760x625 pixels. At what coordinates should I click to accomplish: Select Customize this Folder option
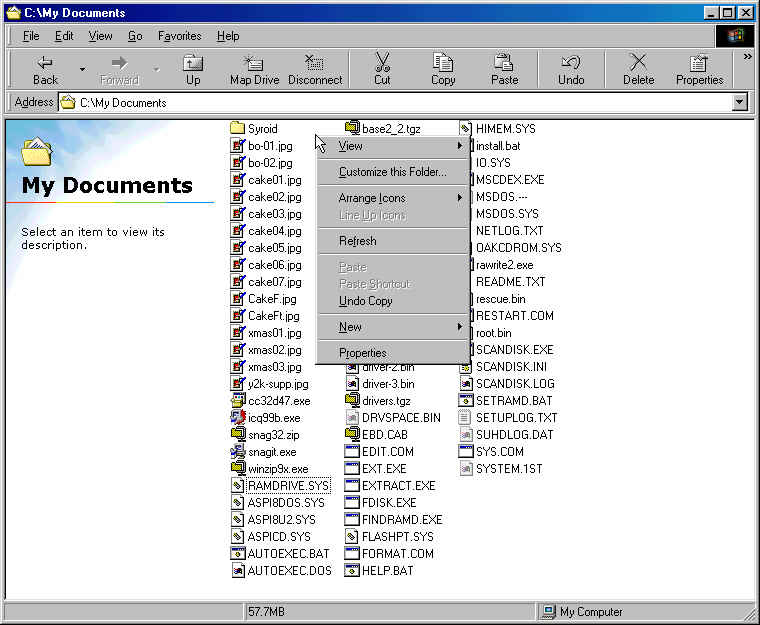point(392,172)
